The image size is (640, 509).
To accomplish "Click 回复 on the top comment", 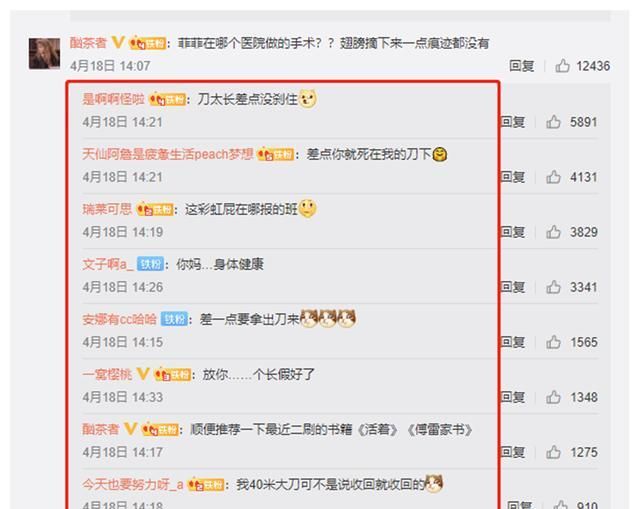I will 521,66.
